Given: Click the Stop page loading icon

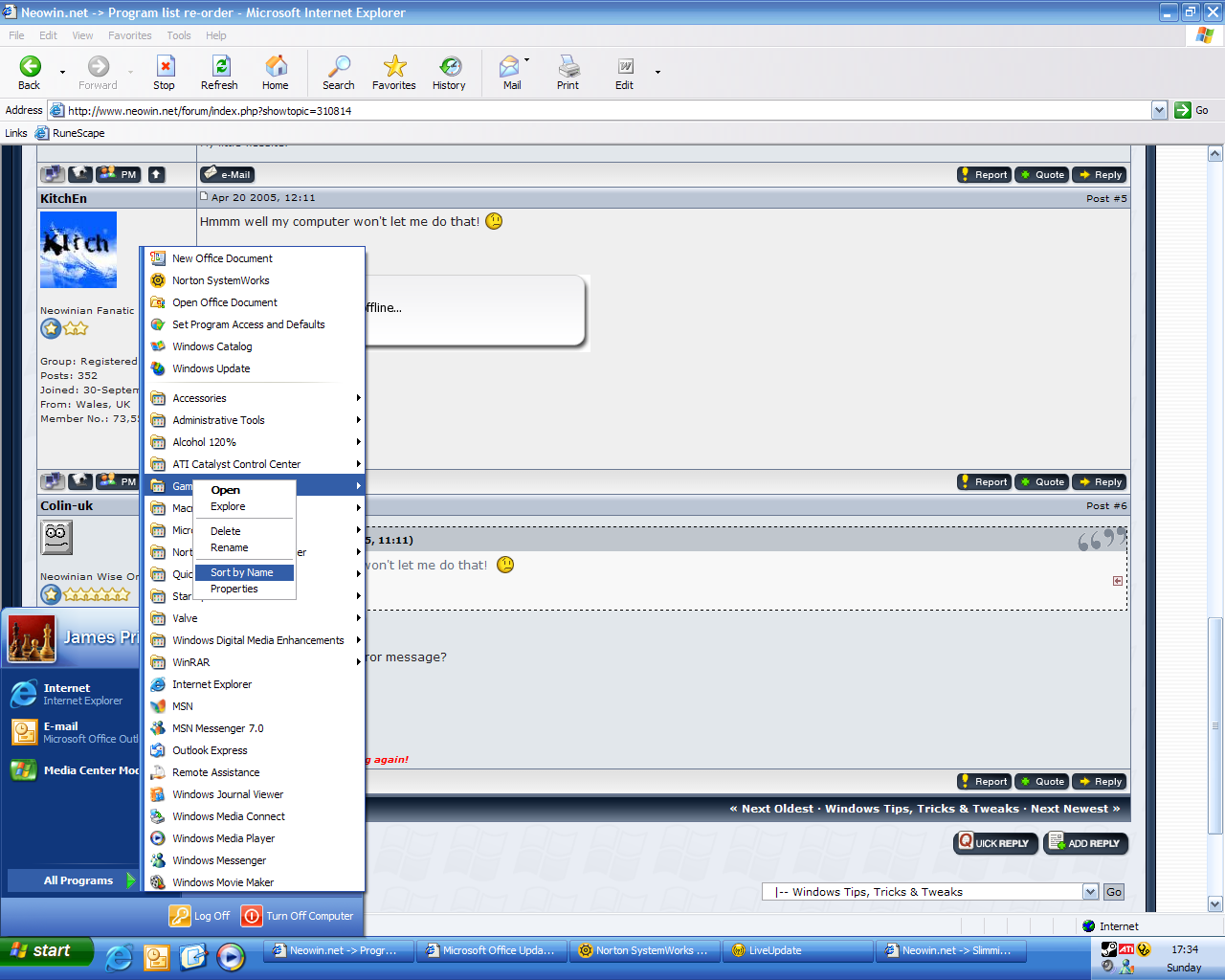Looking at the screenshot, I should coord(165,66).
